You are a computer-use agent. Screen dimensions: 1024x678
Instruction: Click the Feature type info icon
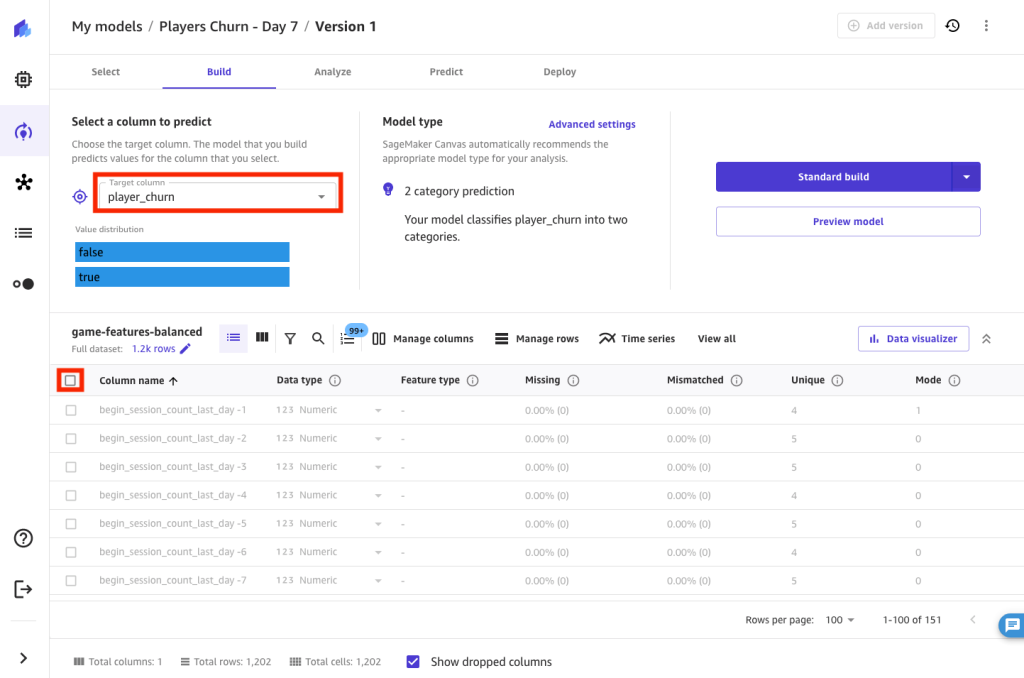[473, 380]
